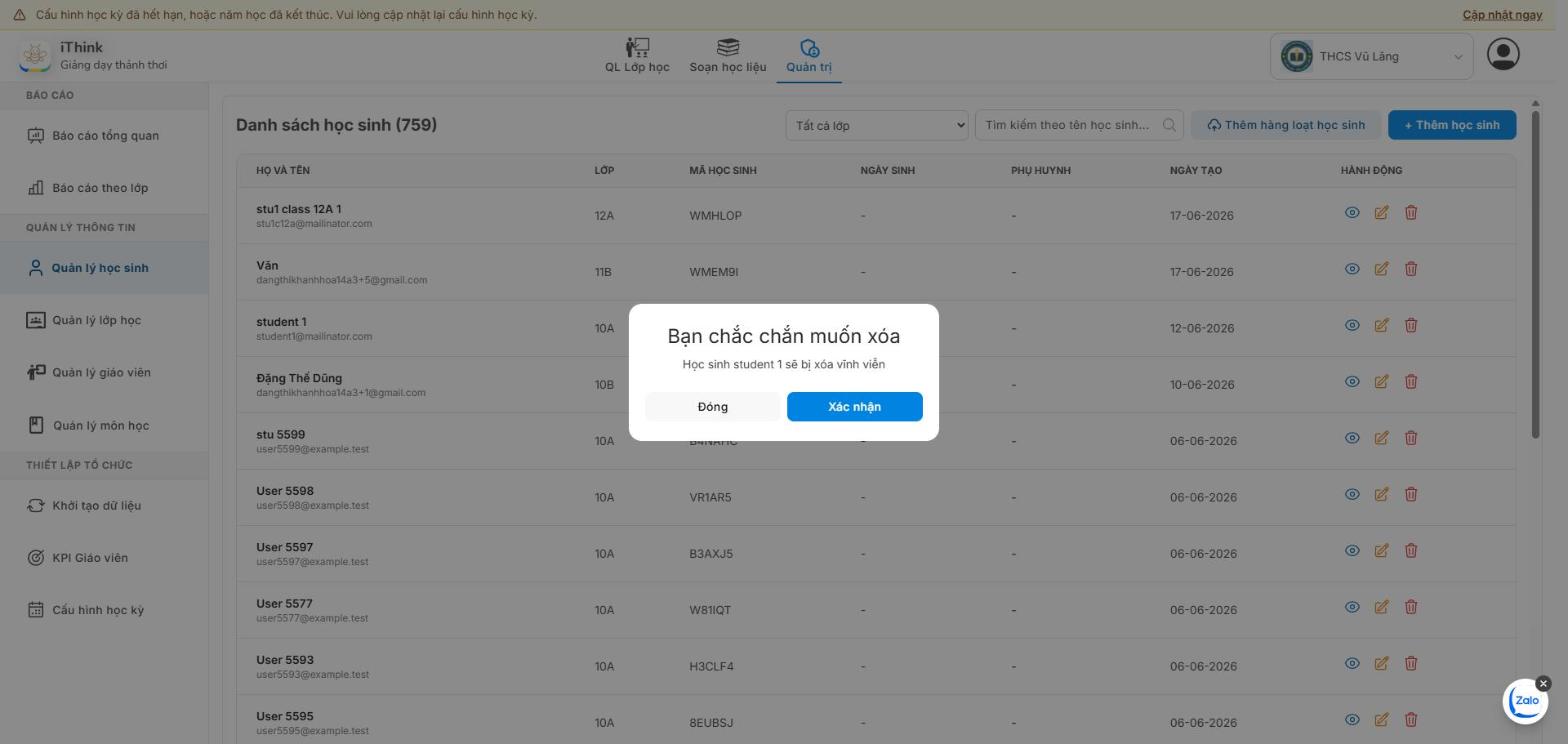Close the Zalo chat widget badge
The image size is (1568, 744).
pos(1543,684)
